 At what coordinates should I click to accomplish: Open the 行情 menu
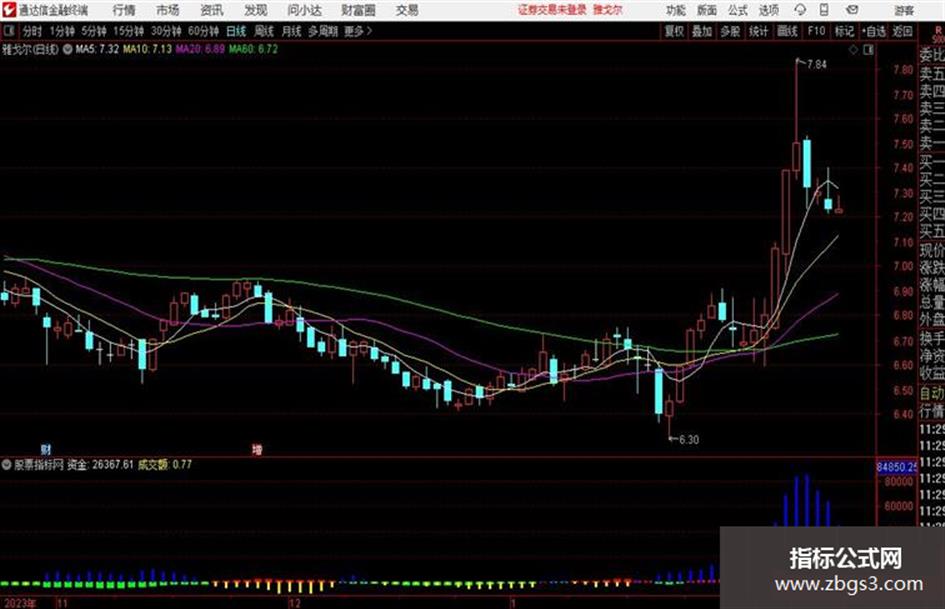(124, 10)
